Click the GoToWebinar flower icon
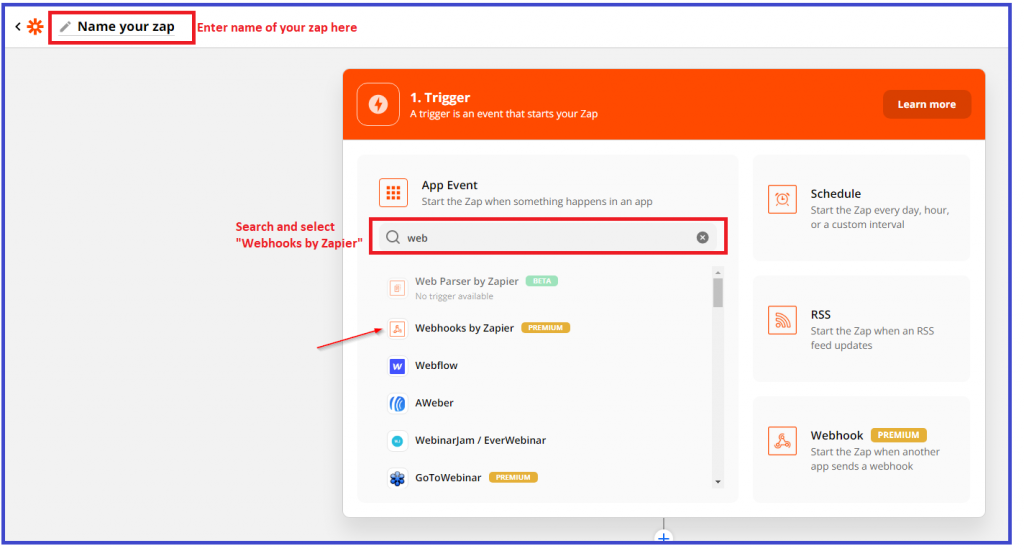This screenshot has width=1024, height=551. pos(397,479)
